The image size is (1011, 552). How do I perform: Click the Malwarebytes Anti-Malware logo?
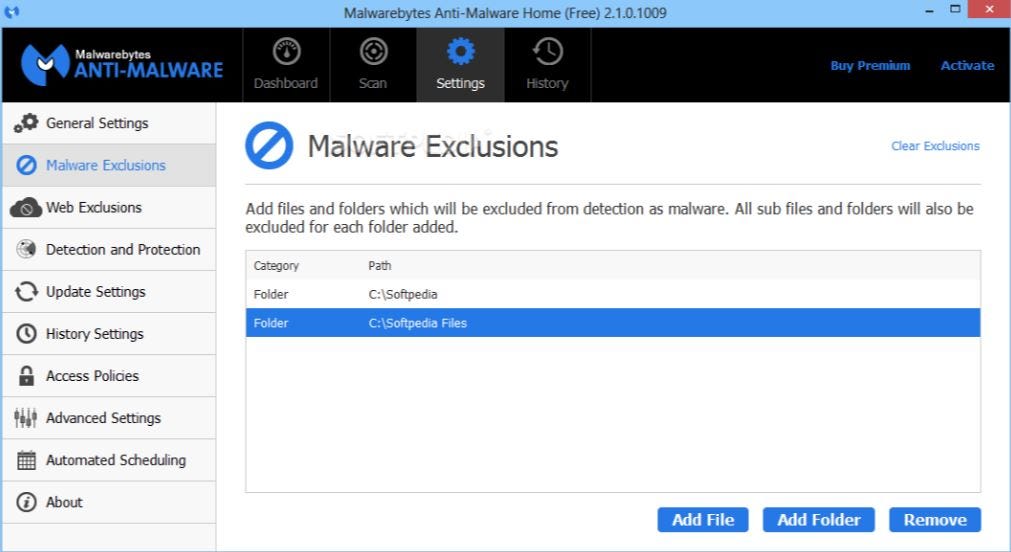click(x=122, y=64)
